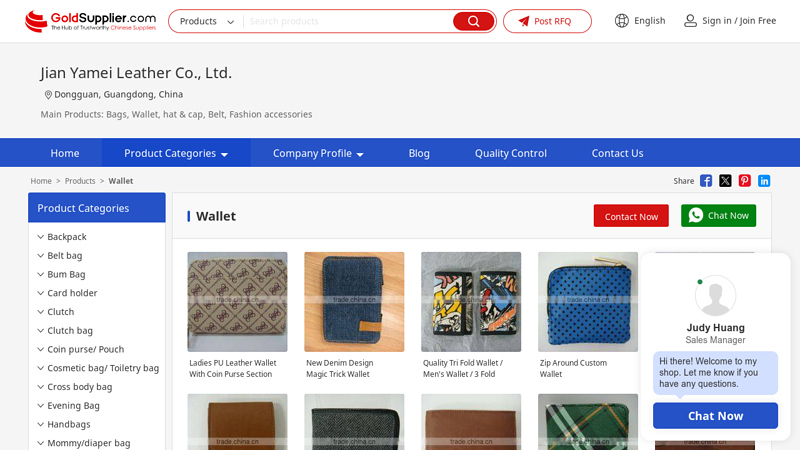Click the red Contact Now button
The width and height of the screenshot is (800, 450).
[631, 216]
